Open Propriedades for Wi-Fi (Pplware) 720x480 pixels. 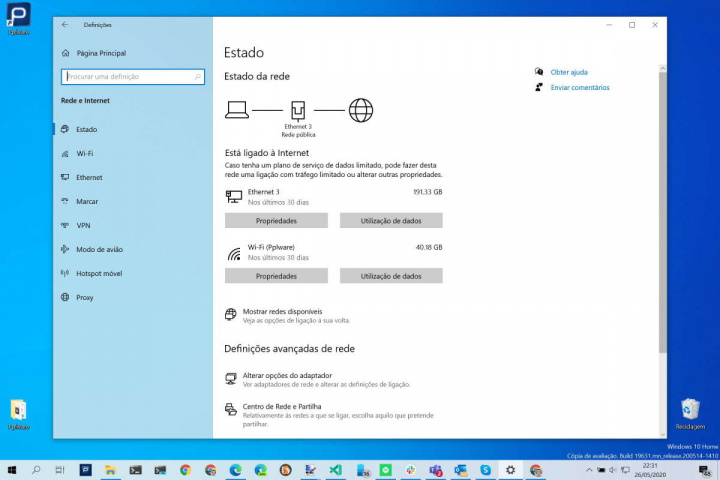pos(276,276)
